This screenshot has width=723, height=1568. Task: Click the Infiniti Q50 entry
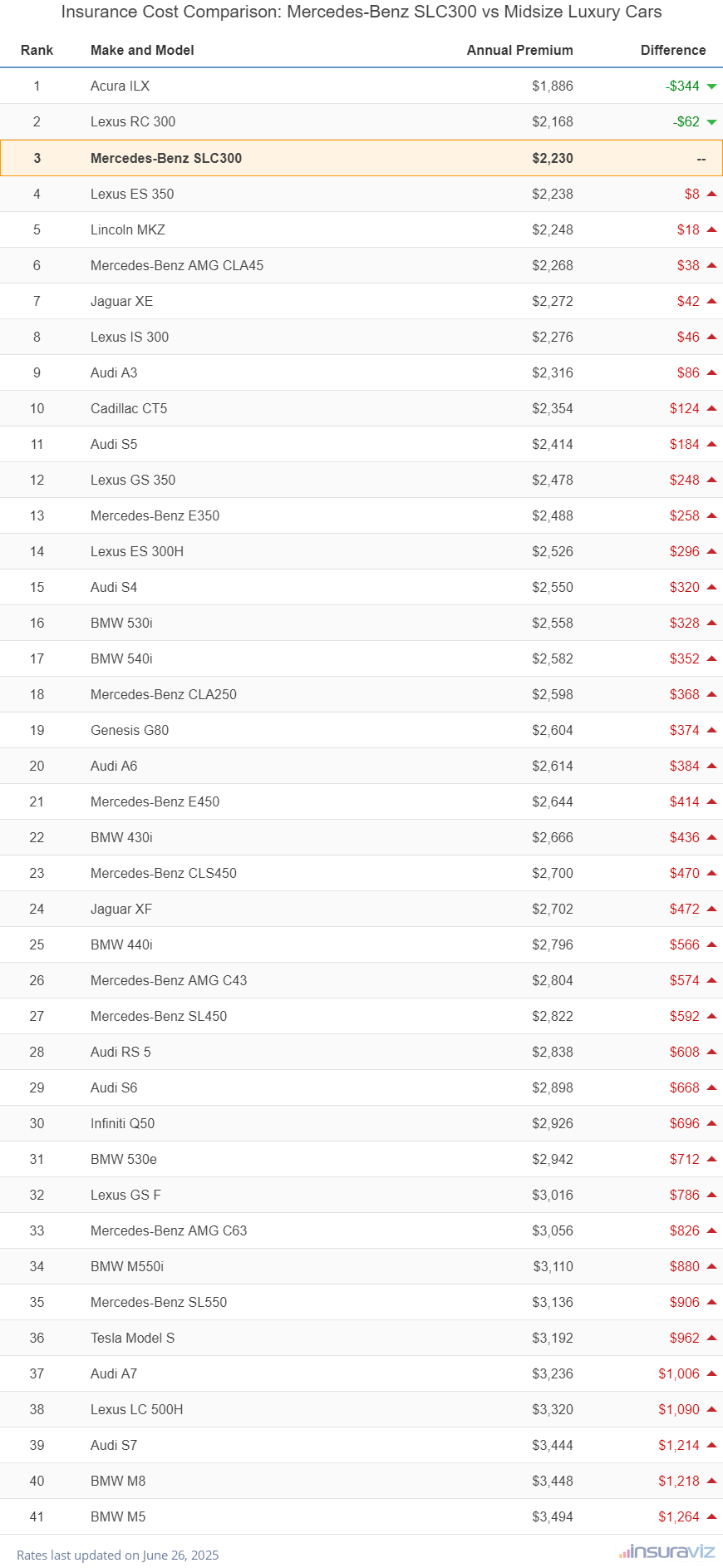point(122,1123)
